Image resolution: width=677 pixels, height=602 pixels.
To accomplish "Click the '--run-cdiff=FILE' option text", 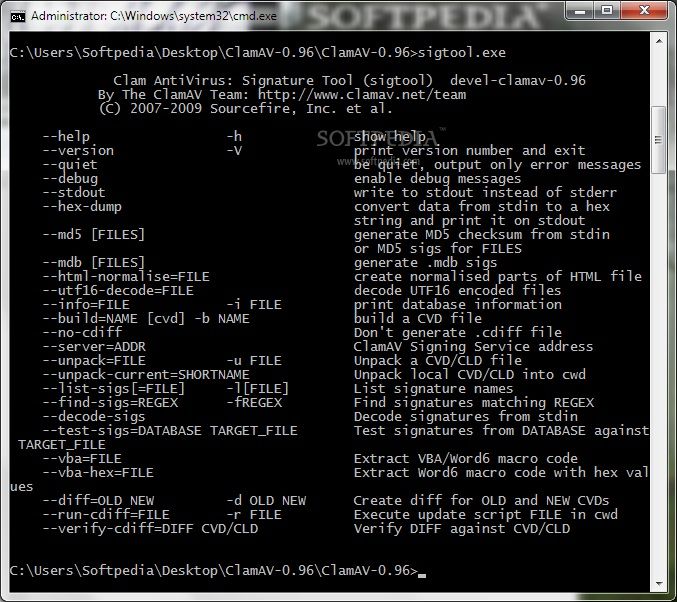I will coord(106,515).
